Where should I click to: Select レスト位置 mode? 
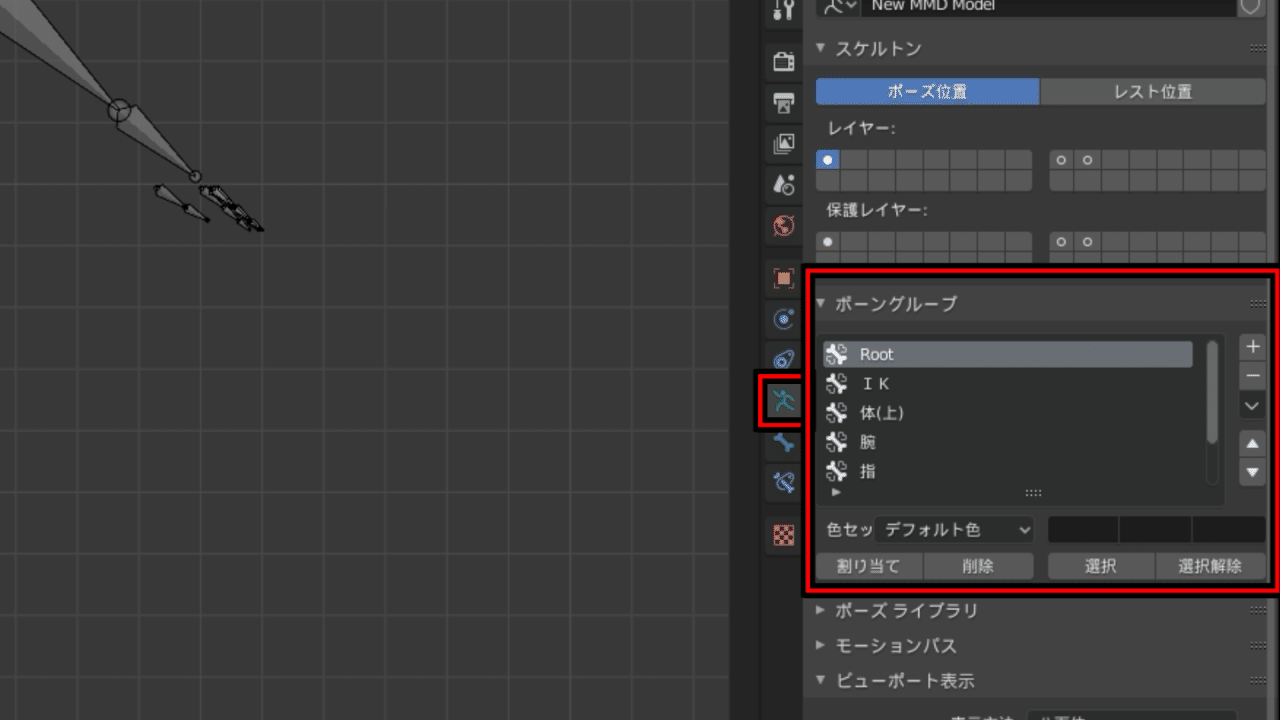point(1153,91)
